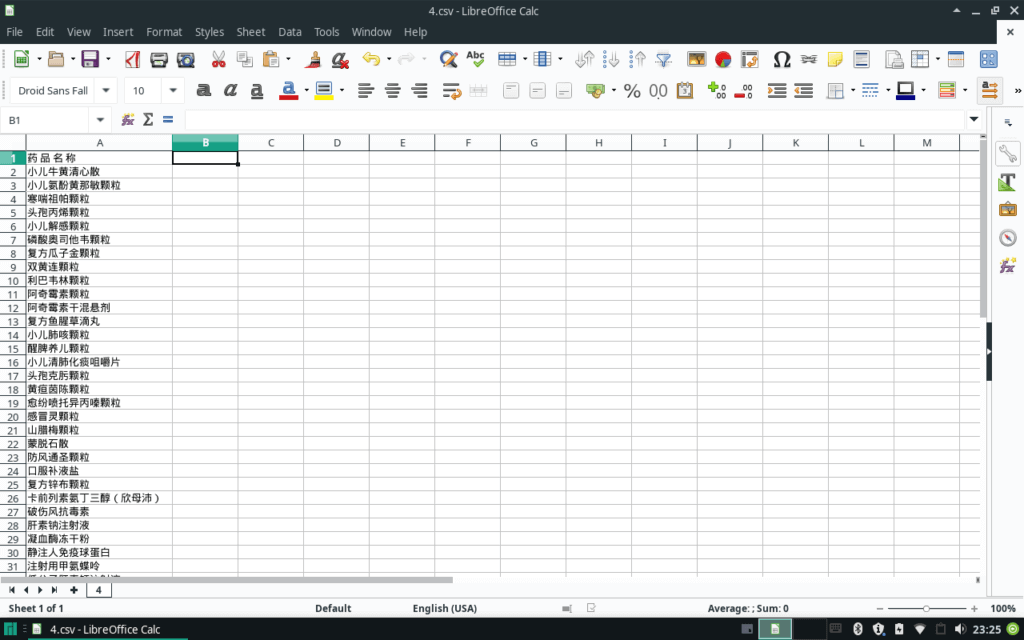Open the Special Character omega icon
1024x640 pixels.
(x=782, y=60)
